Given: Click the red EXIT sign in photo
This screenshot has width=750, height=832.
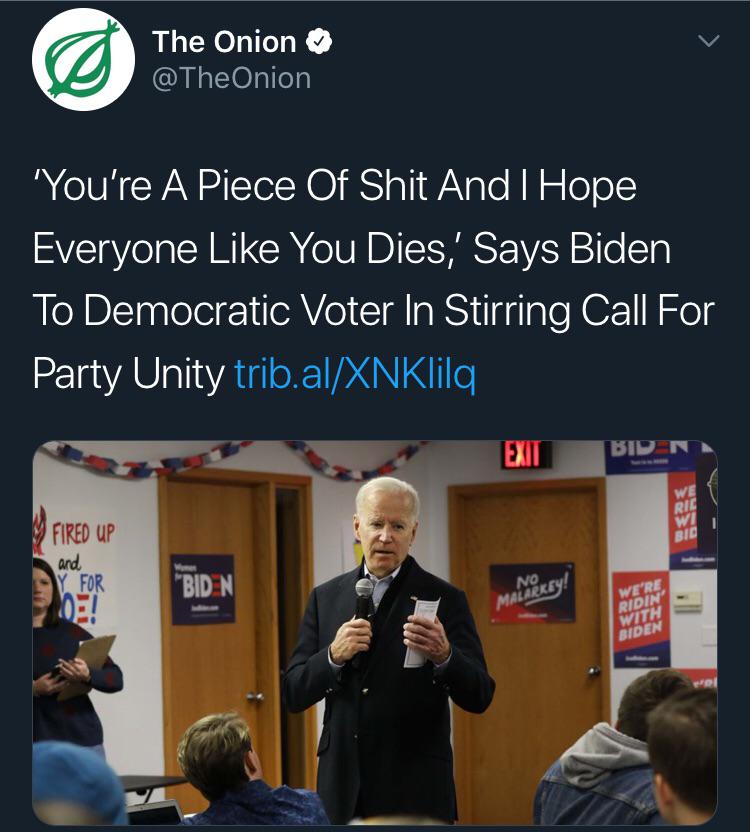Looking at the screenshot, I should click(x=526, y=455).
